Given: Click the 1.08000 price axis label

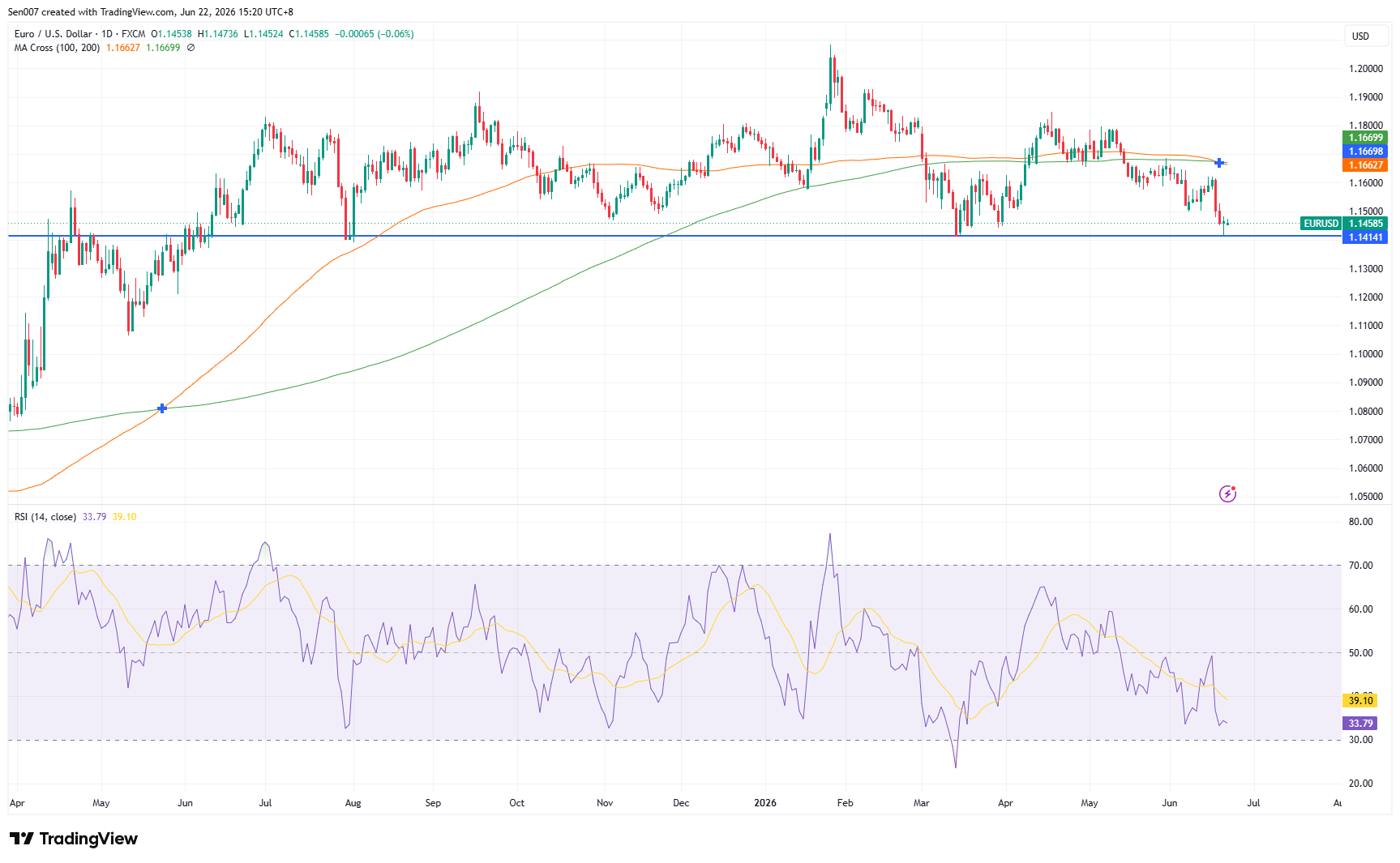Looking at the screenshot, I should 1366,412.
